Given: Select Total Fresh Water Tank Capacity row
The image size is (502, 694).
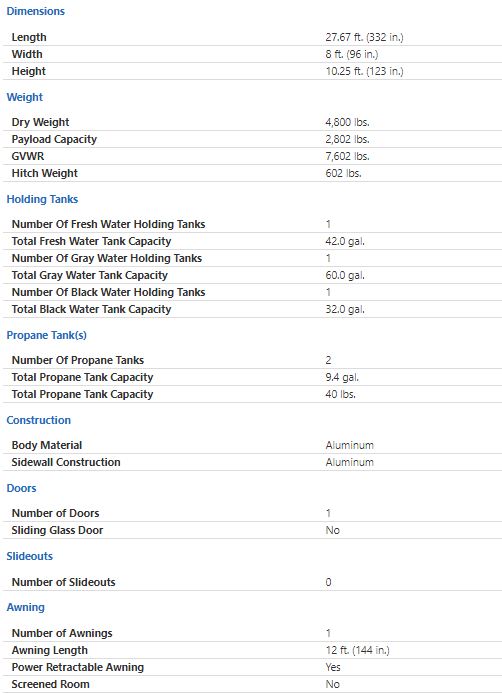Looking at the screenshot, I should click(252, 241).
